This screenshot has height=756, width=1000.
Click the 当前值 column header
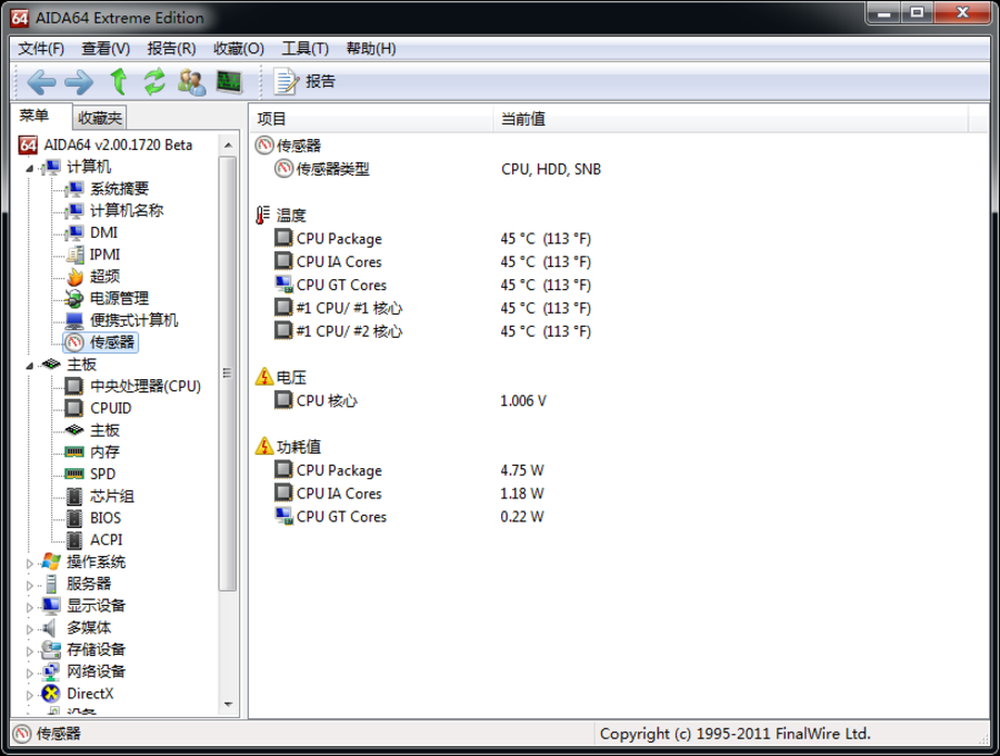(x=731, y=119)
